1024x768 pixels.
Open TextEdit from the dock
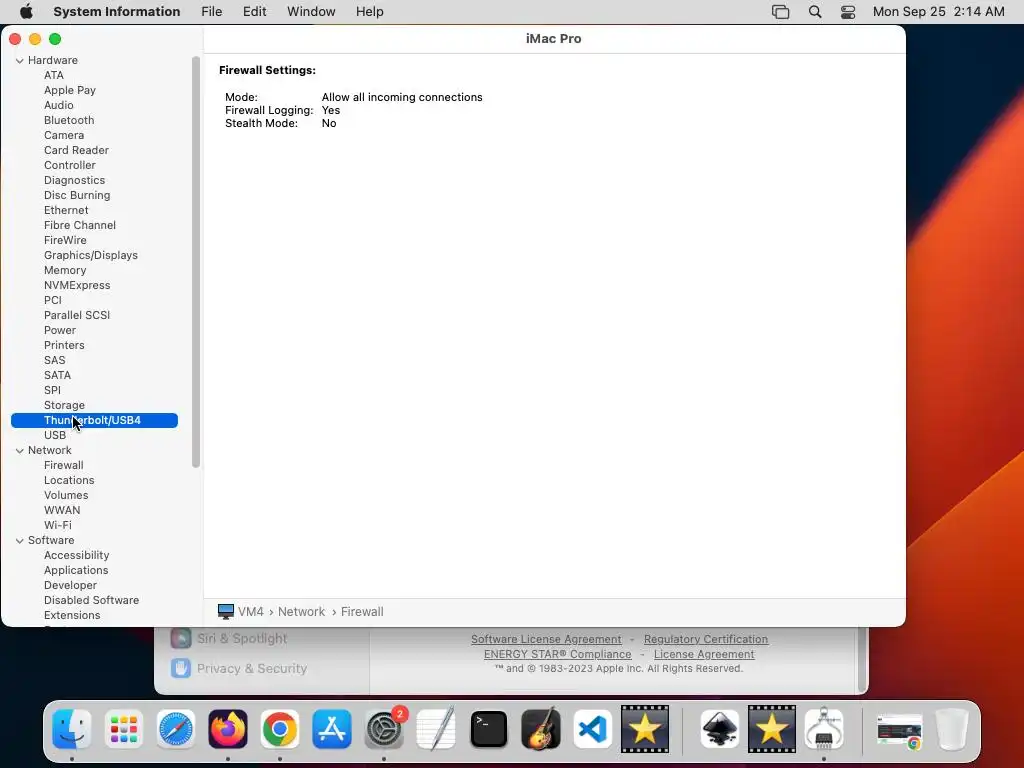[436, 729]
